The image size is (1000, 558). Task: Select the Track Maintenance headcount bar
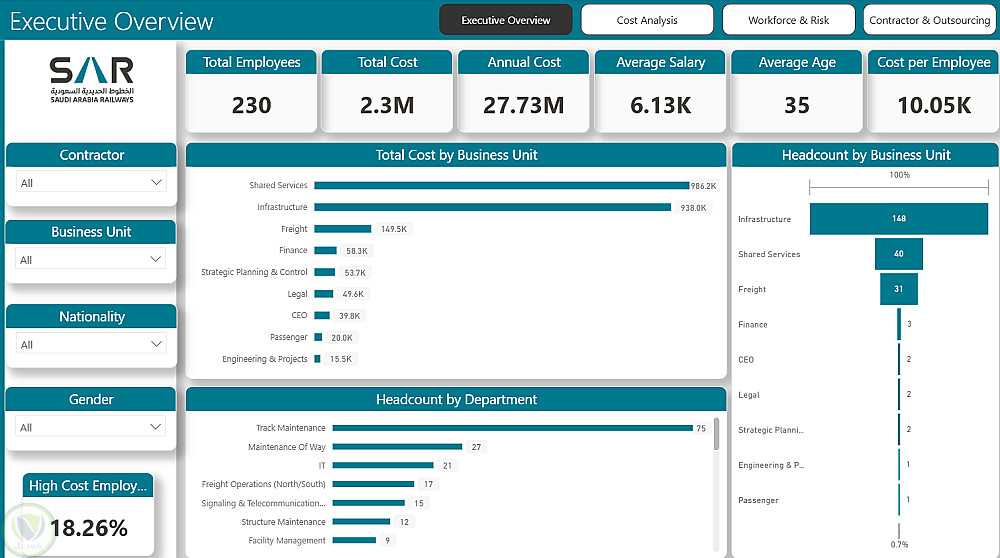512,428
